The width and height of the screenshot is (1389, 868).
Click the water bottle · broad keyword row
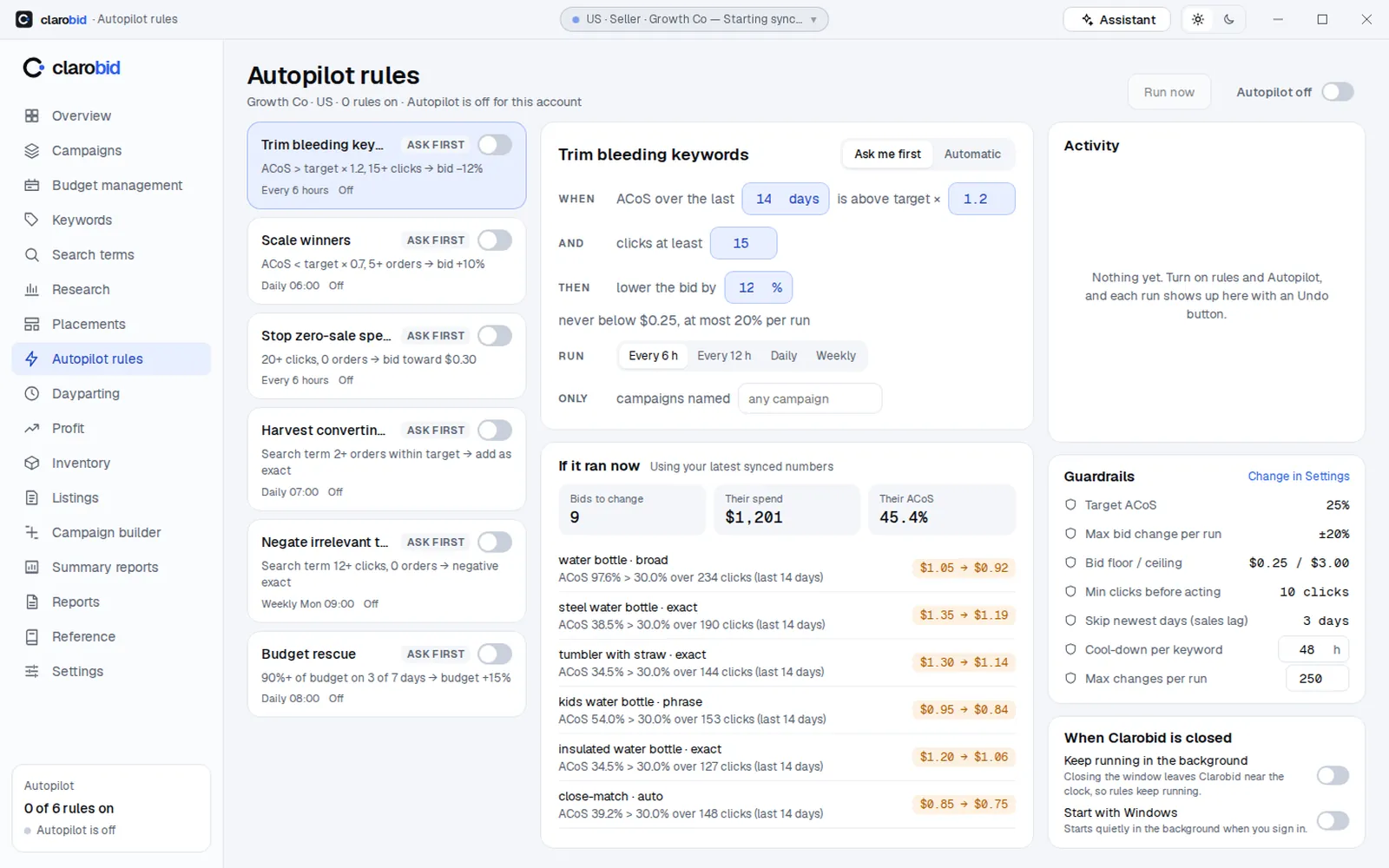coord(787,569)
